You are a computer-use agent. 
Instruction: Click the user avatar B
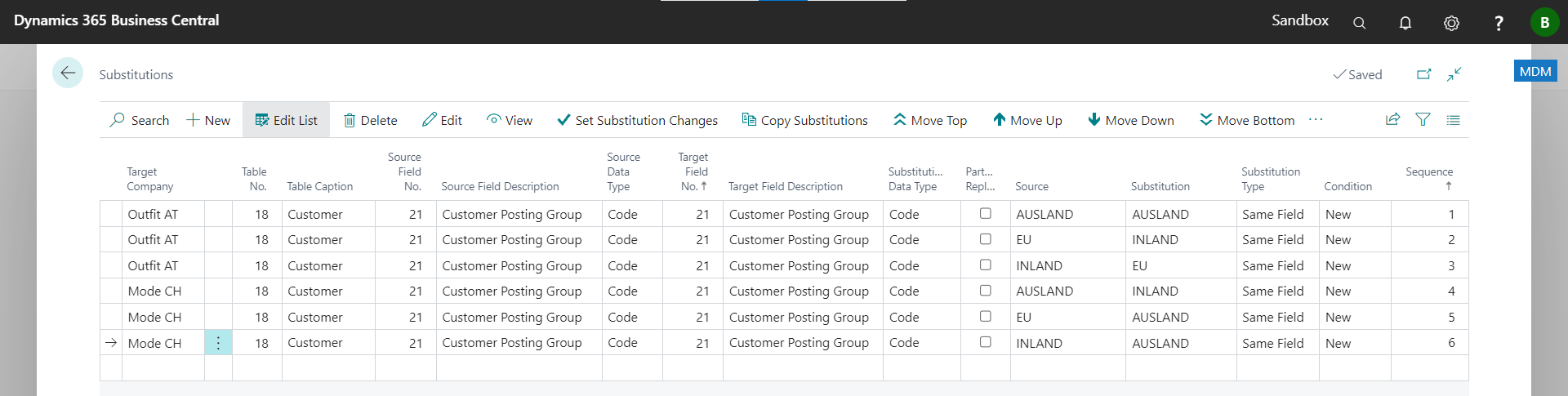pyautogui.click(x=1544, y=22)
